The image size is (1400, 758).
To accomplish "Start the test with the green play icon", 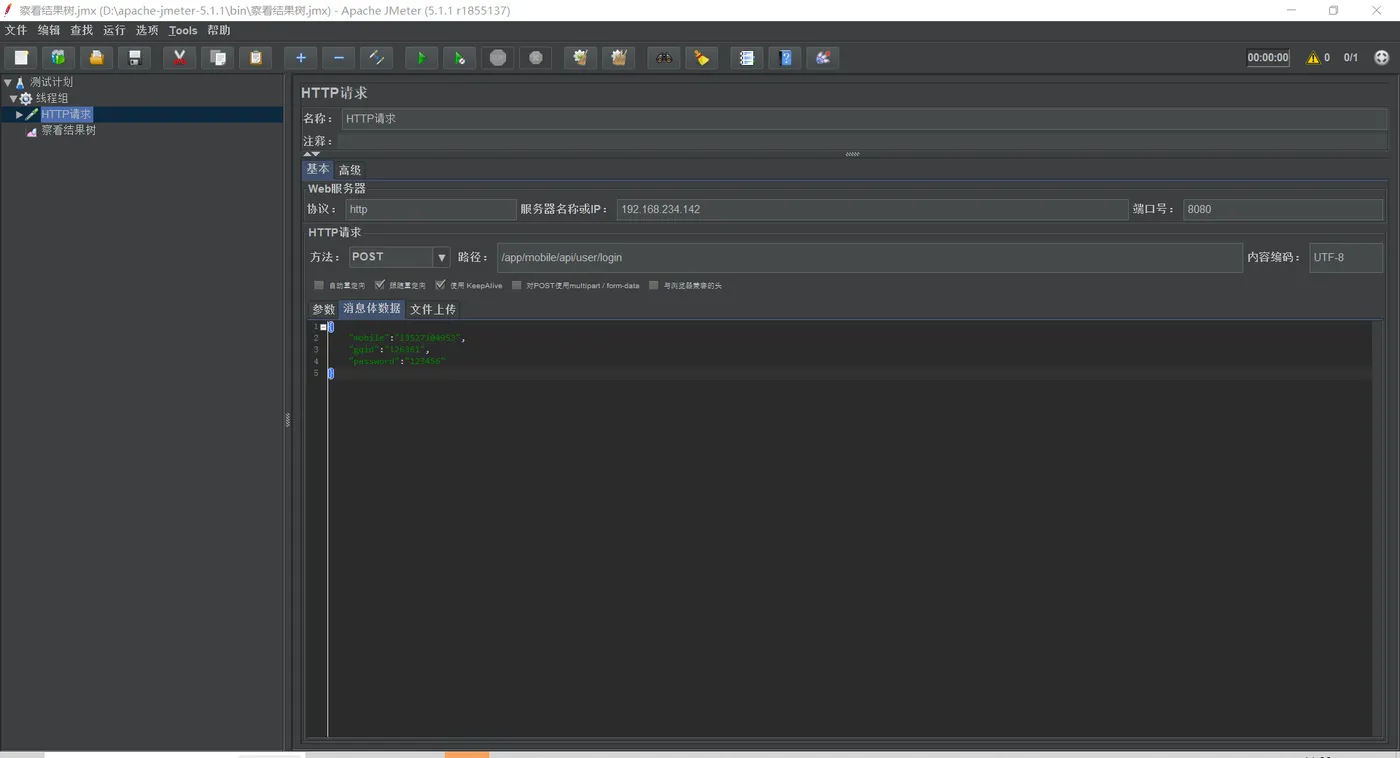I will coord(421,58).
